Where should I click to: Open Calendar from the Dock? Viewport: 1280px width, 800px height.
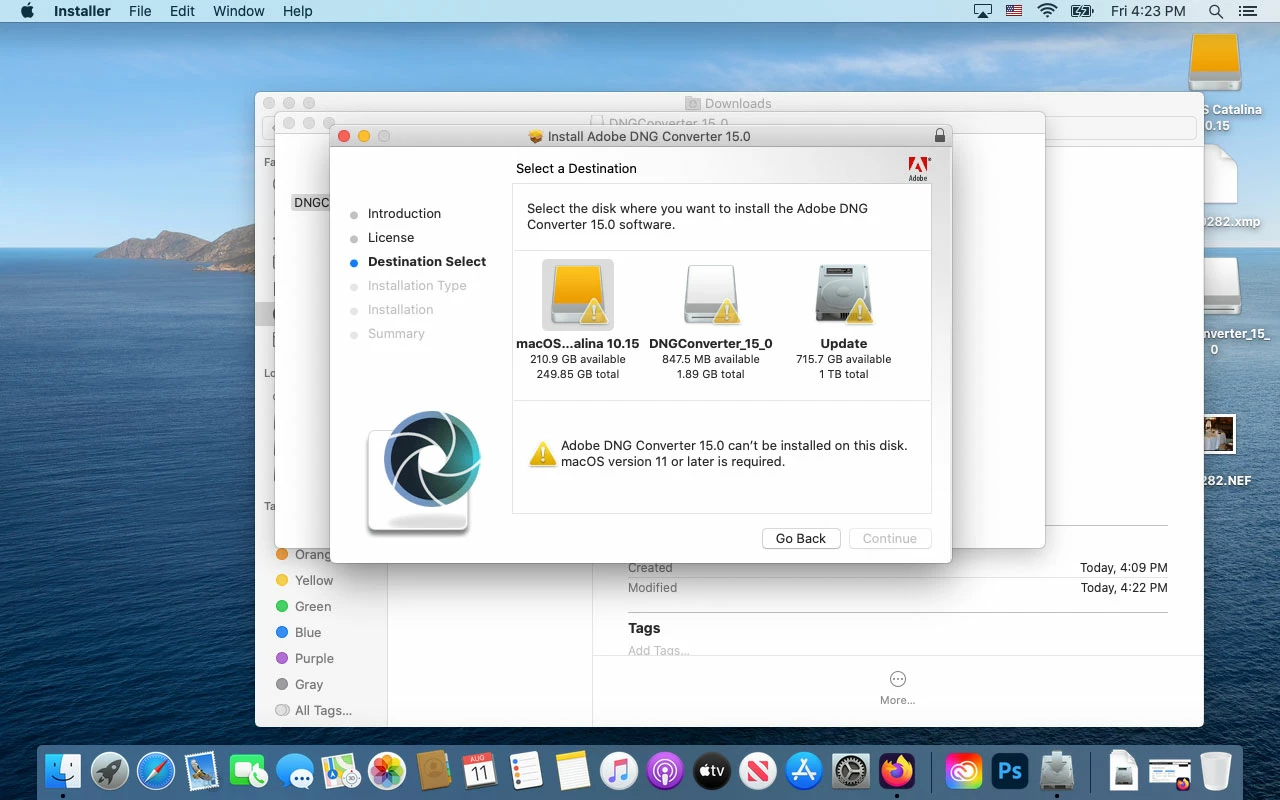tap(480, 771)
